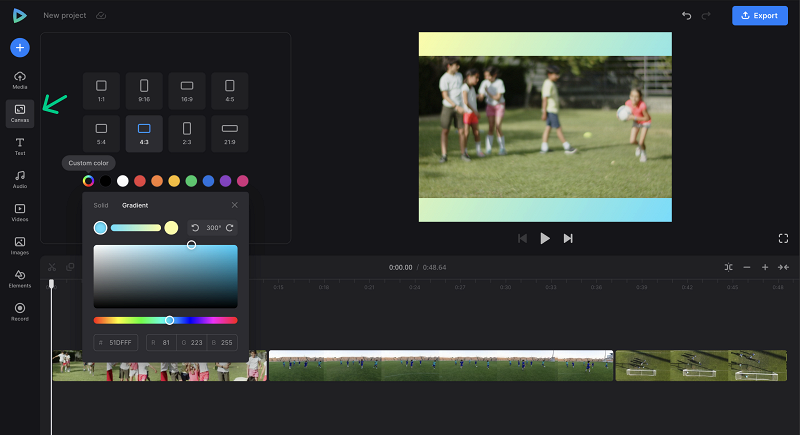
Task: Click the G value field
Action: pos(192,343)
